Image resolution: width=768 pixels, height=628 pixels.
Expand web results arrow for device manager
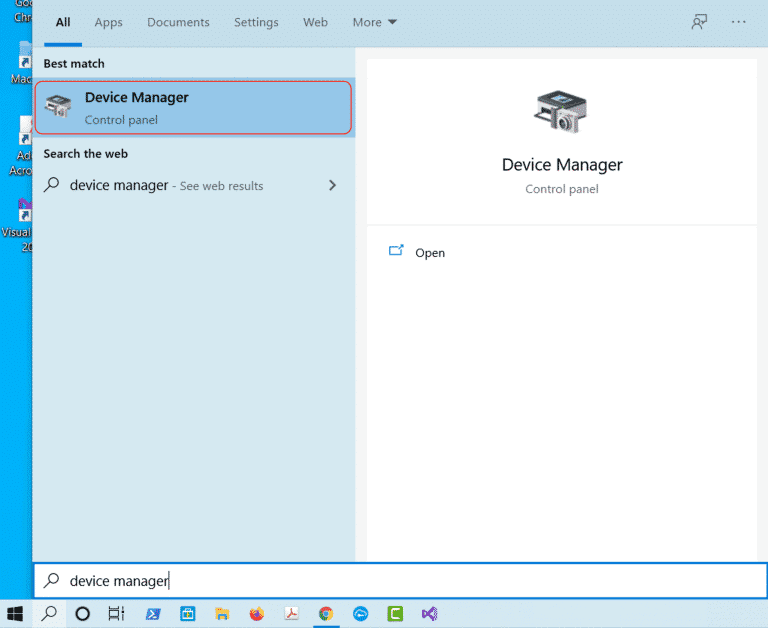coord(332,185)
